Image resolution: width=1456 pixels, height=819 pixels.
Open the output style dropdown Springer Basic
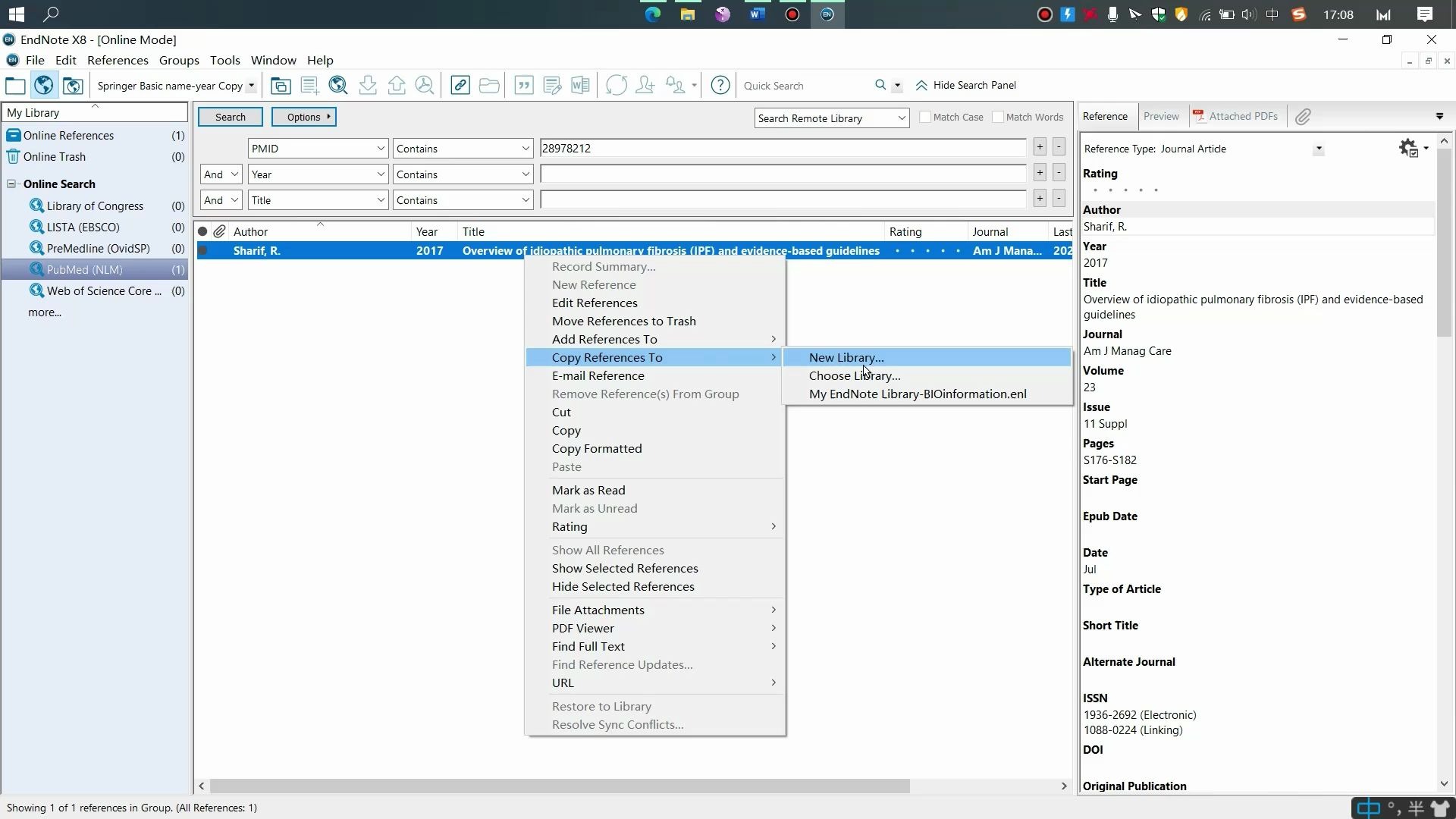[251, 86]
